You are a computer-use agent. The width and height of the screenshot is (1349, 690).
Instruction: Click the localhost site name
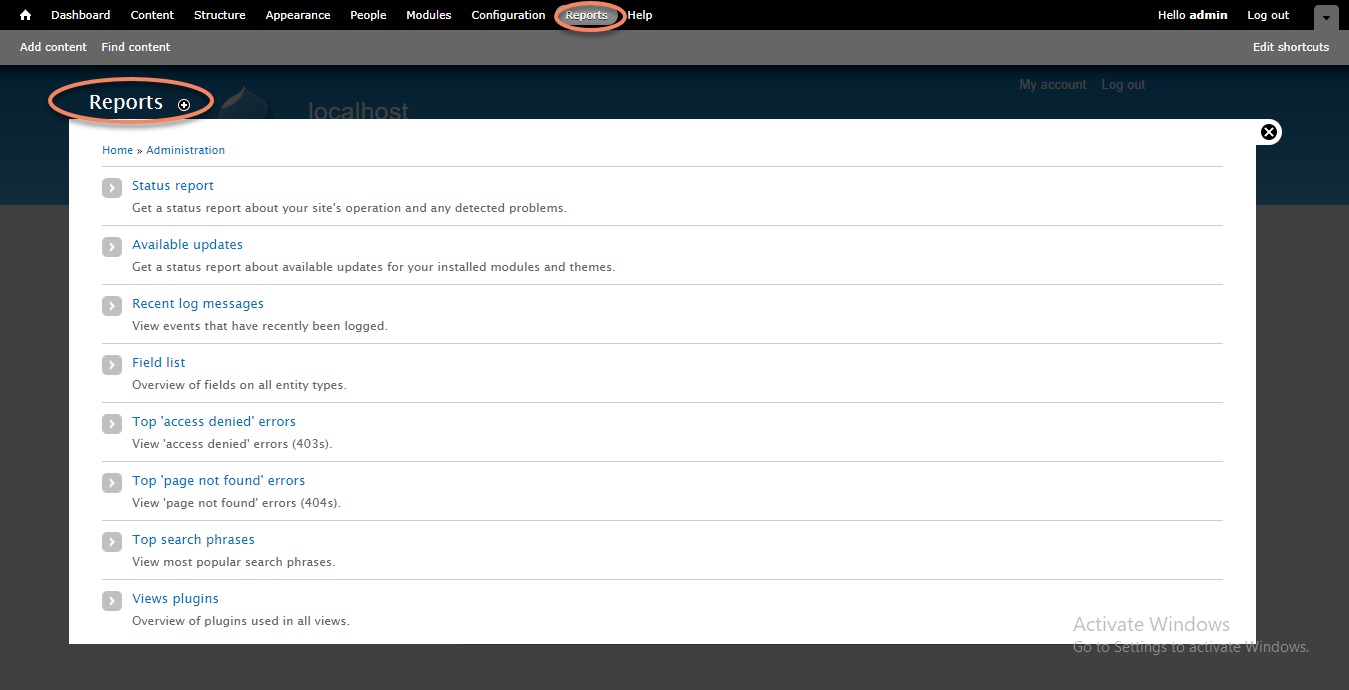[358, 110]
